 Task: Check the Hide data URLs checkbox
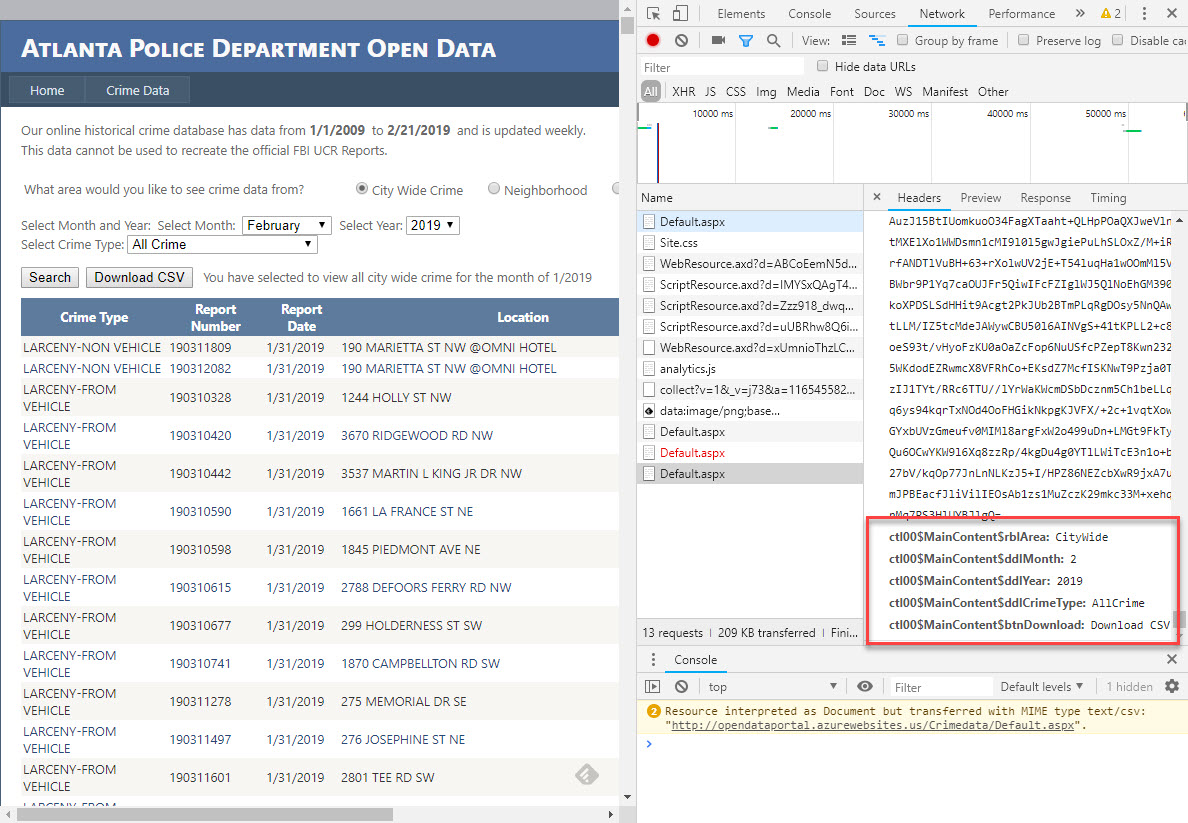pyautogui.click(x=823, y=66)
